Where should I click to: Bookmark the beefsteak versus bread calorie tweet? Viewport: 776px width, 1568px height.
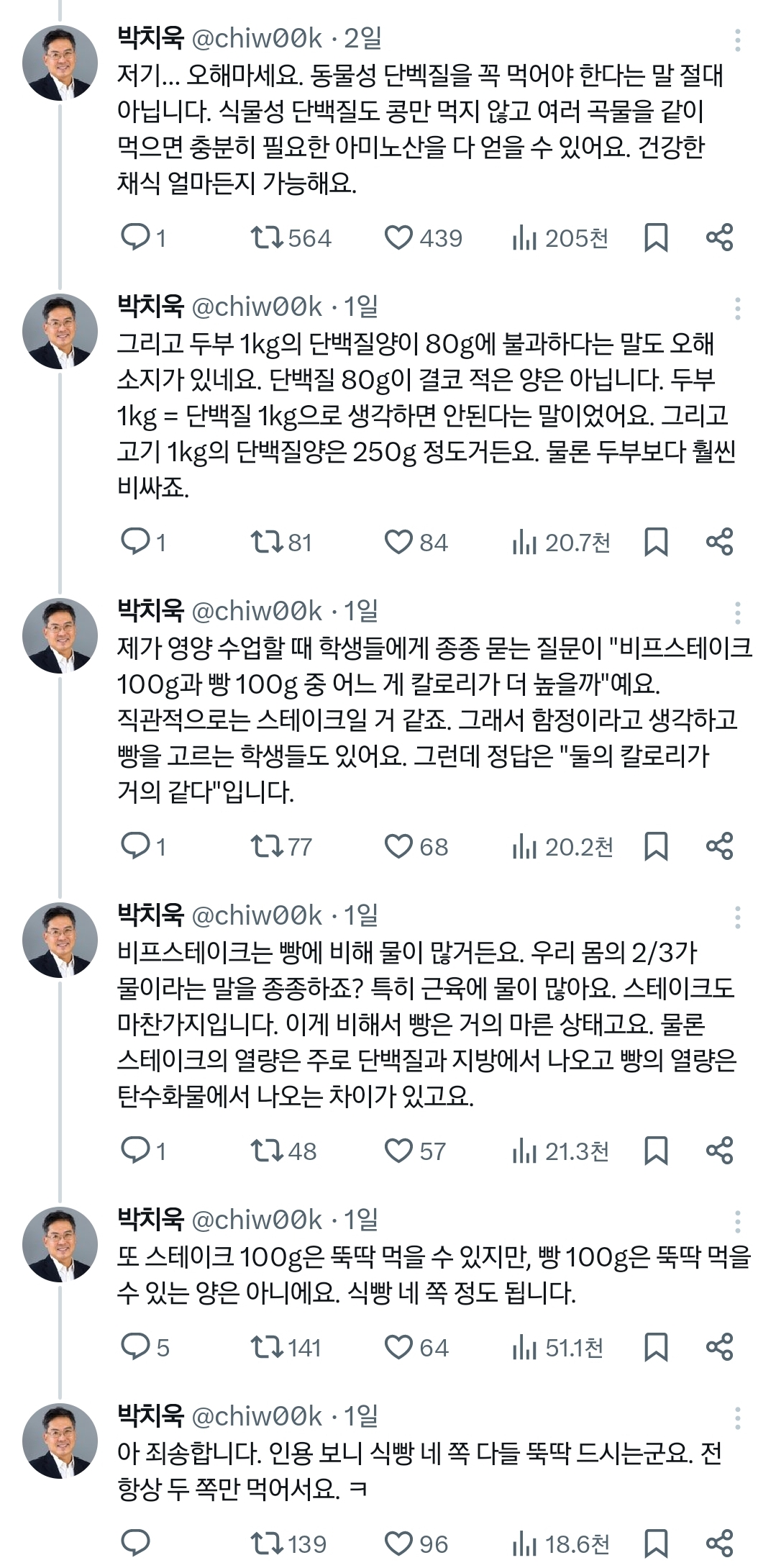tap(654, 848)
